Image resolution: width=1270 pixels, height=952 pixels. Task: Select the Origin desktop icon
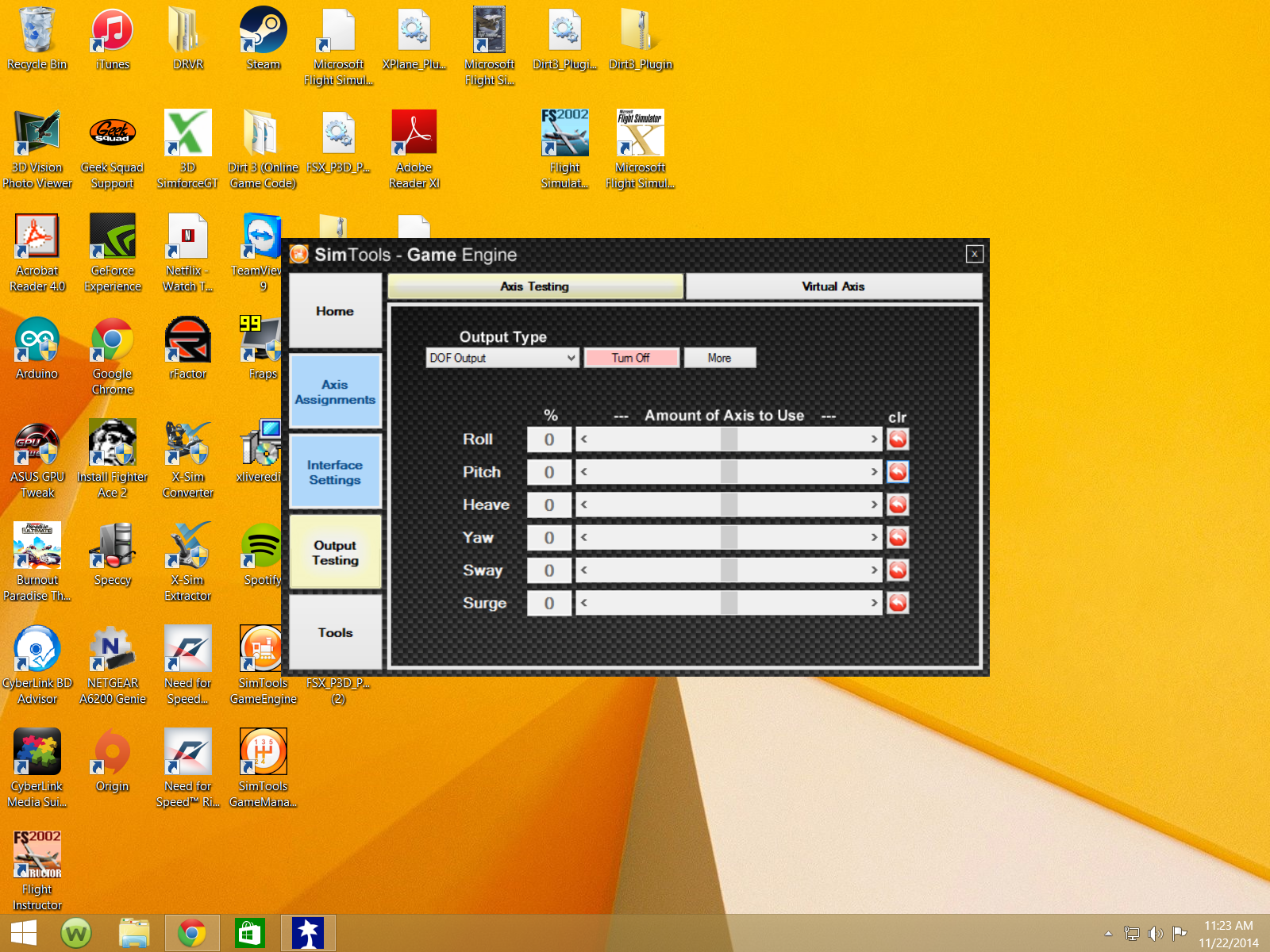[x=113, y=760]
